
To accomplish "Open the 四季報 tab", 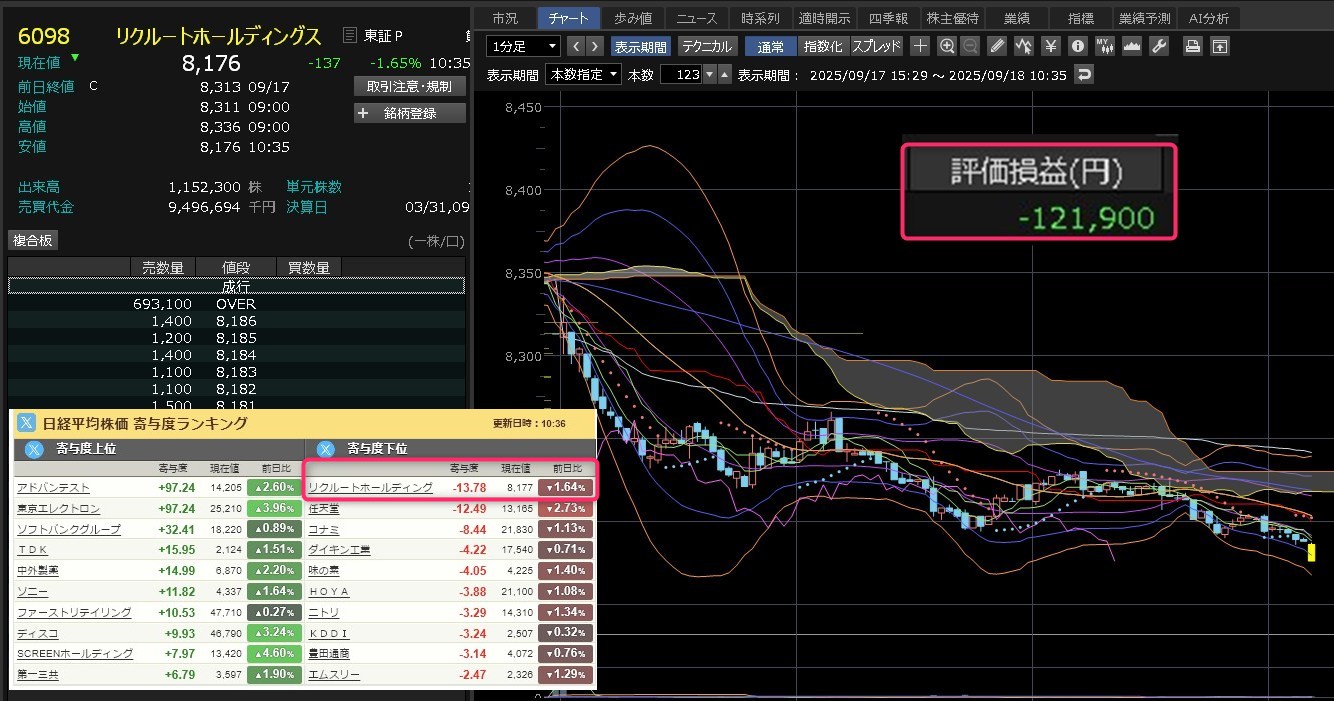I will coord(889,18).
